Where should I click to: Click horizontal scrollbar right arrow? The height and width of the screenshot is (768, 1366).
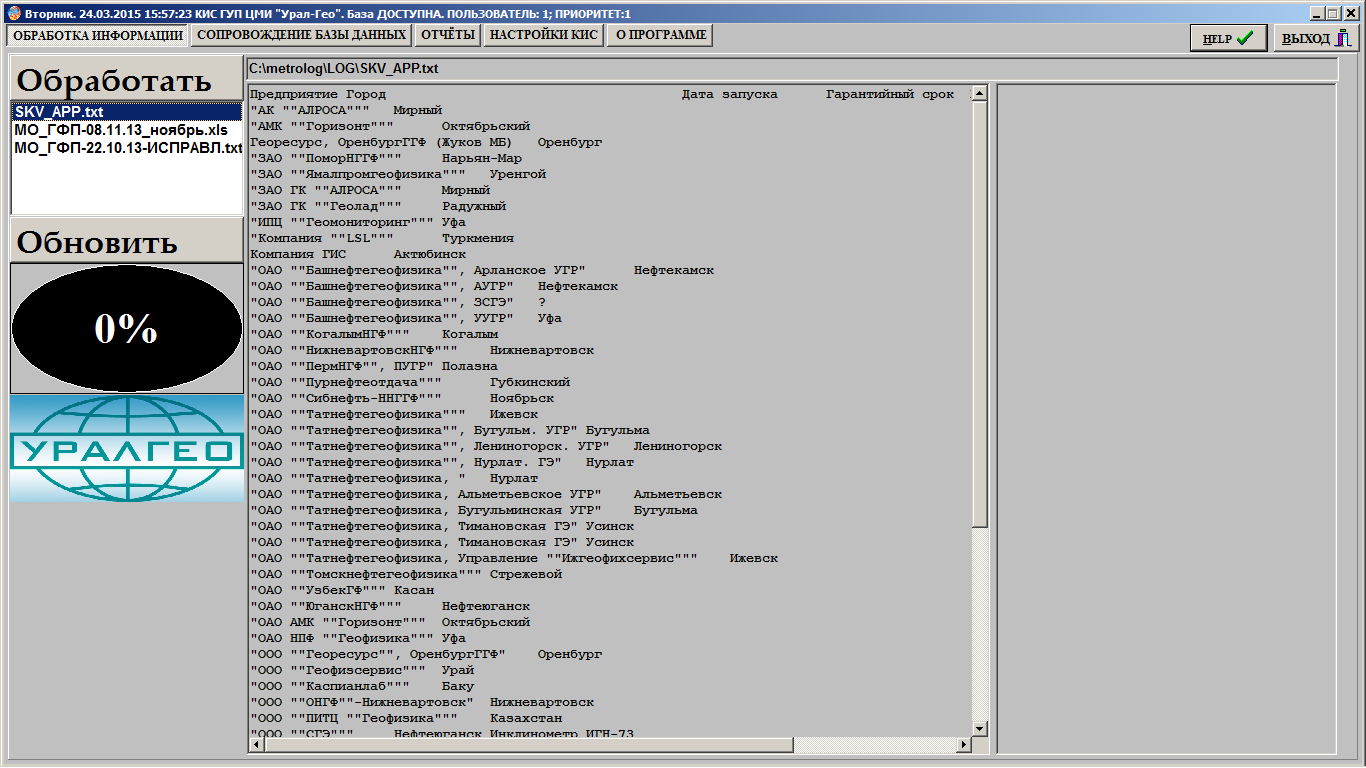point(964,745)
